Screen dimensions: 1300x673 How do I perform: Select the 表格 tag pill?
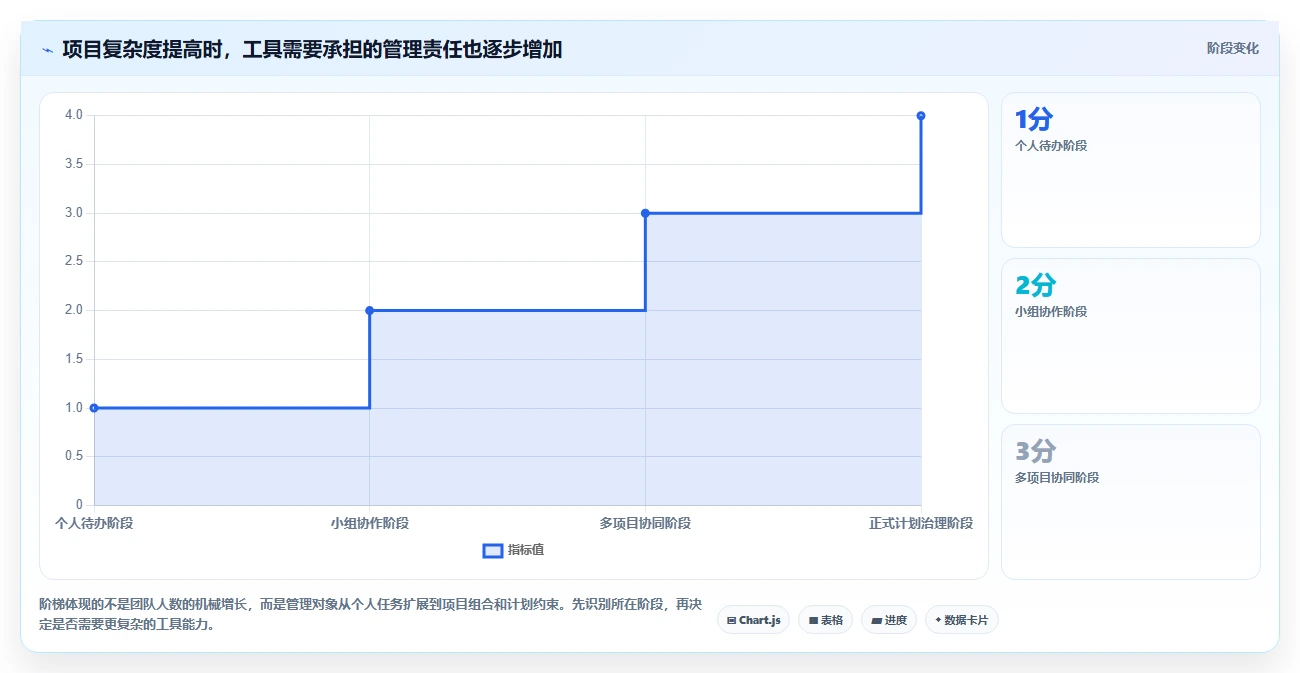point(825,620)
